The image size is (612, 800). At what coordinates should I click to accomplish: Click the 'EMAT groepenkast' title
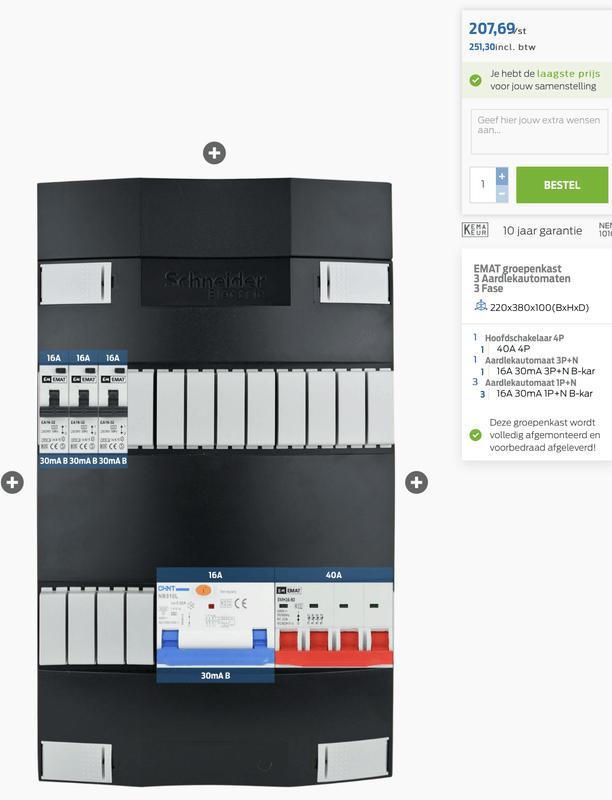517,268
